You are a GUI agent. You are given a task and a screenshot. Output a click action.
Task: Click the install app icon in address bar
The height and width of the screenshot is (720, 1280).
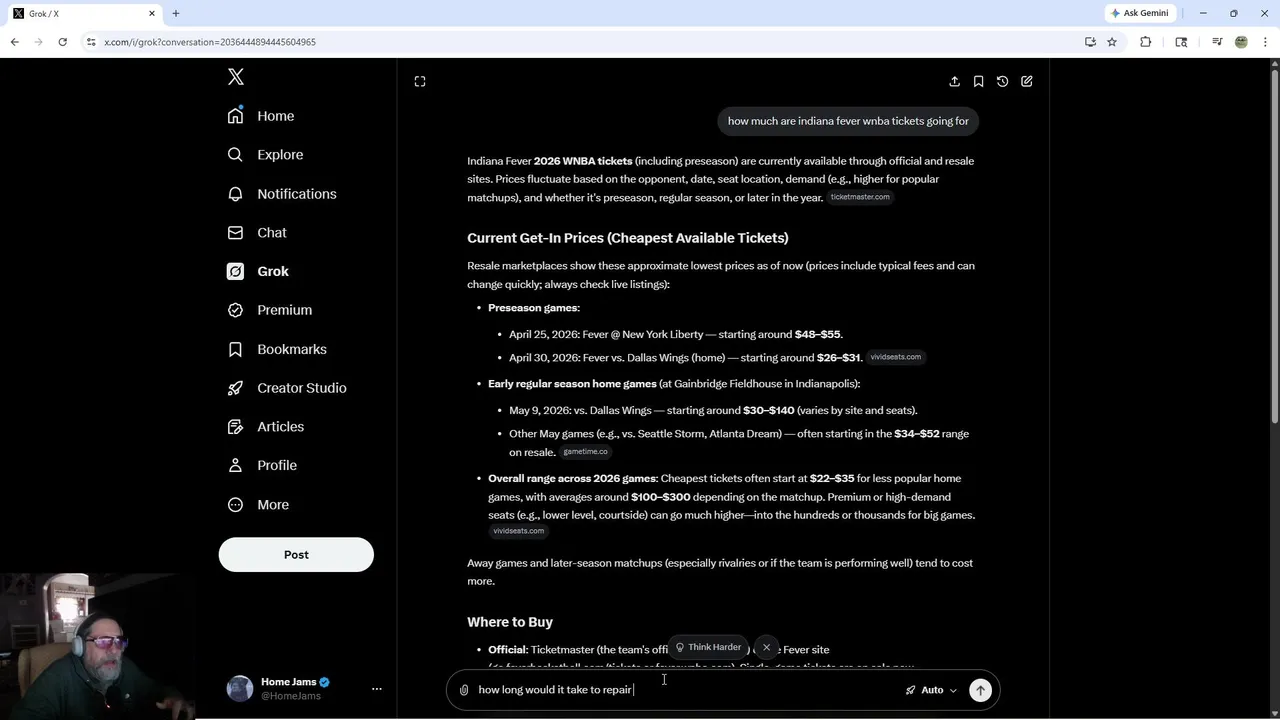pyautogui.click(x=1090, y=42)
